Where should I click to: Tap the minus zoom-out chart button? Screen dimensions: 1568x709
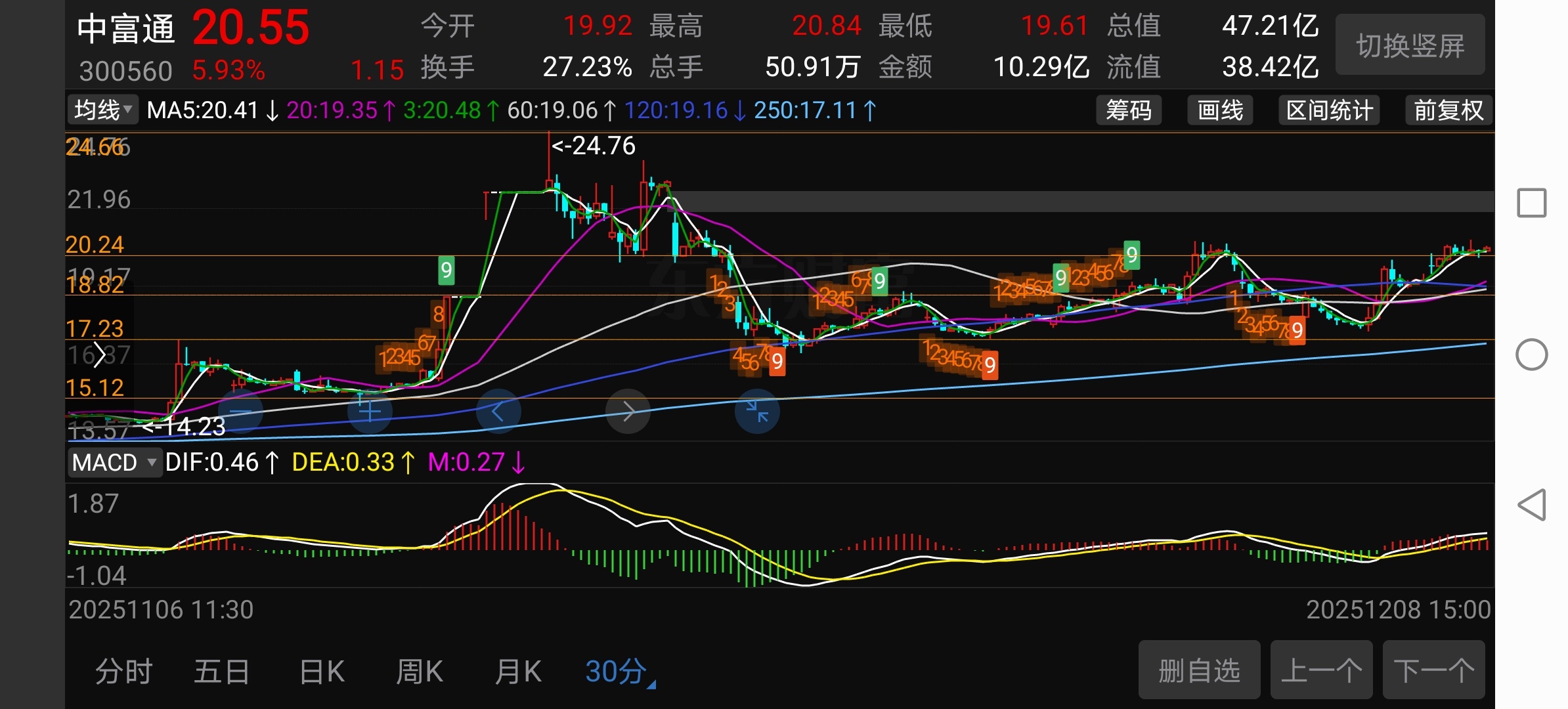pos(240,412)
